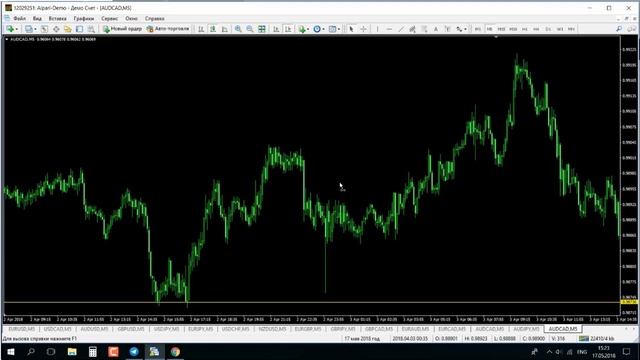Enable the MN timeframe button
The image size is (640, 360).
[x=571, y=29]
